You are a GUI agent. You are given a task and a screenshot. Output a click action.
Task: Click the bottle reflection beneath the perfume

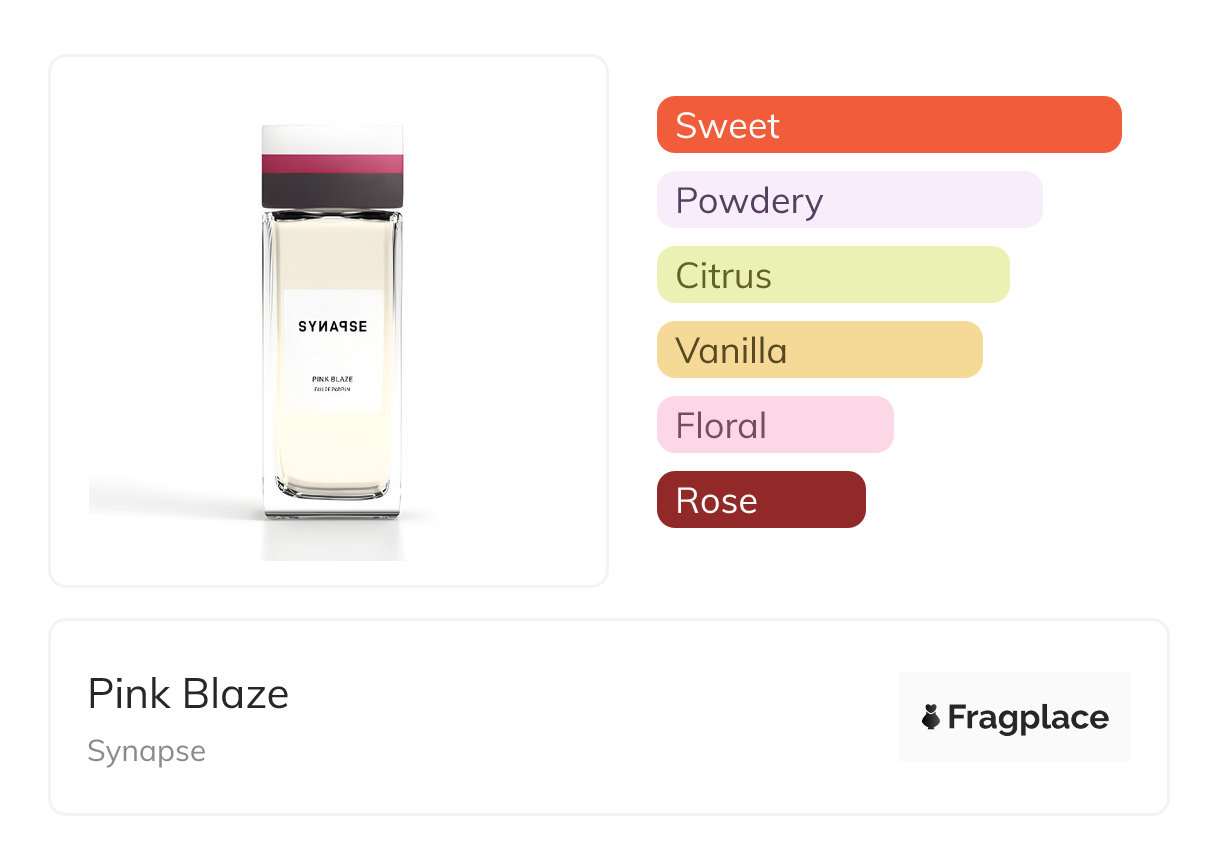[332, 540]
